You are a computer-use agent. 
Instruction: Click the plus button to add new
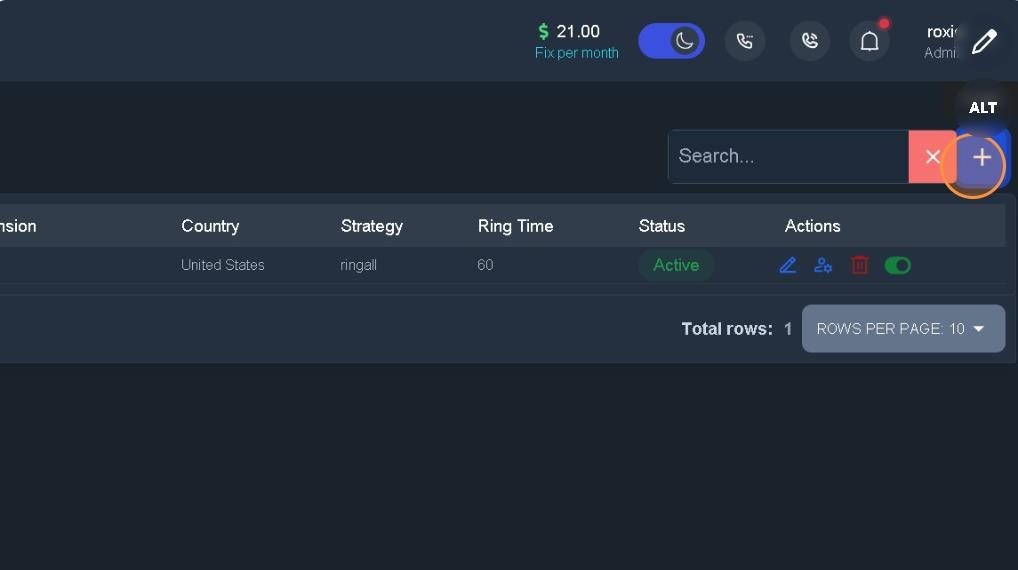pos(982,158)
